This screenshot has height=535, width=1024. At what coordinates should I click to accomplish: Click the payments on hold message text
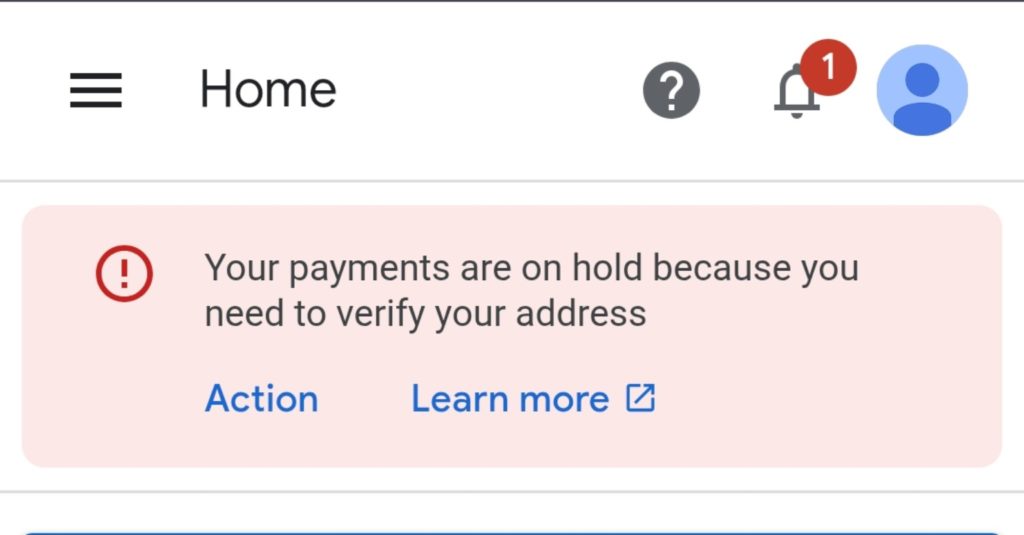531,269
